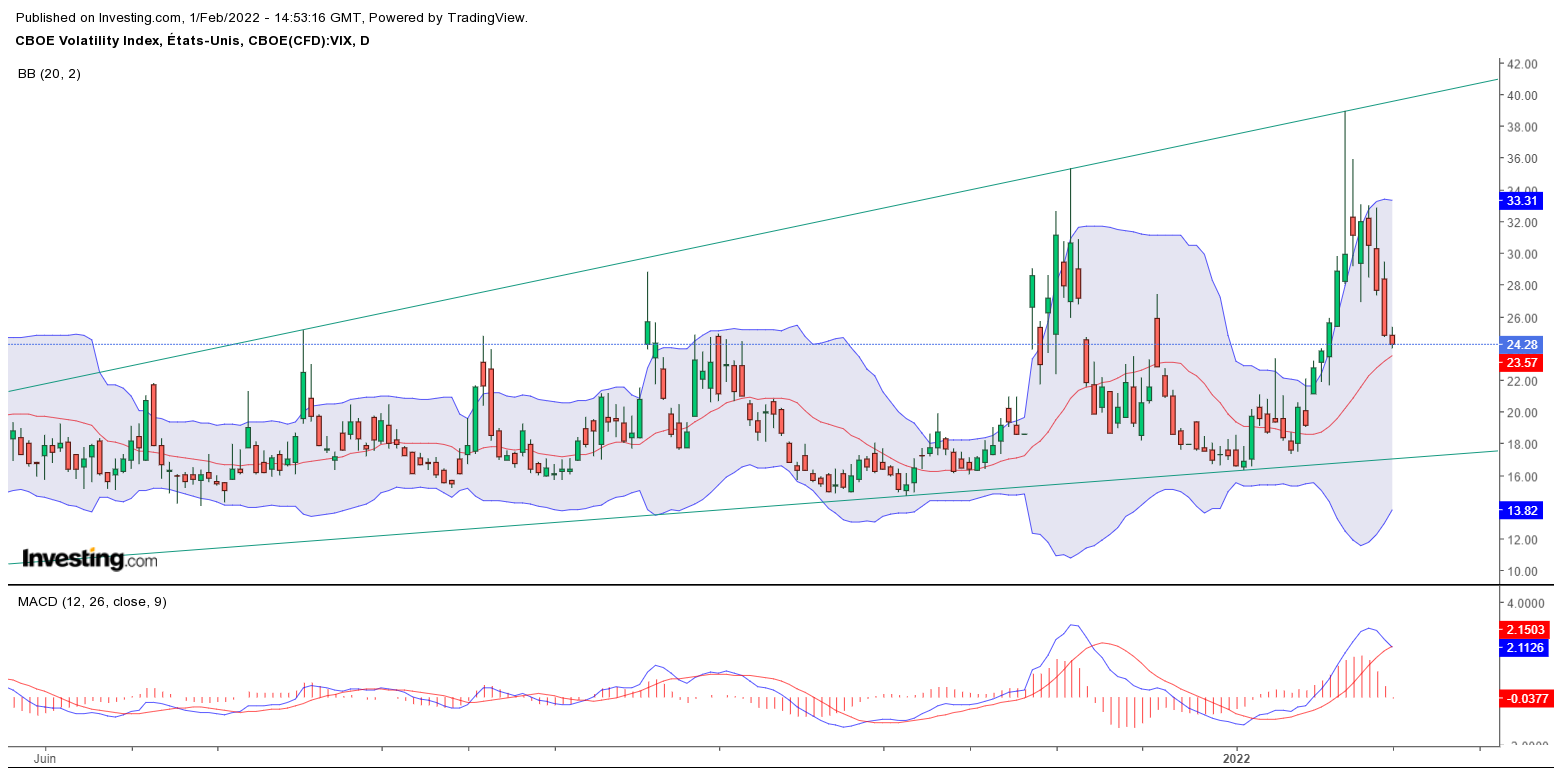This screenshot has height=773, width=1561.
Task: Click the red -0.0377 histogram value tag
Action: (1527, 698)
